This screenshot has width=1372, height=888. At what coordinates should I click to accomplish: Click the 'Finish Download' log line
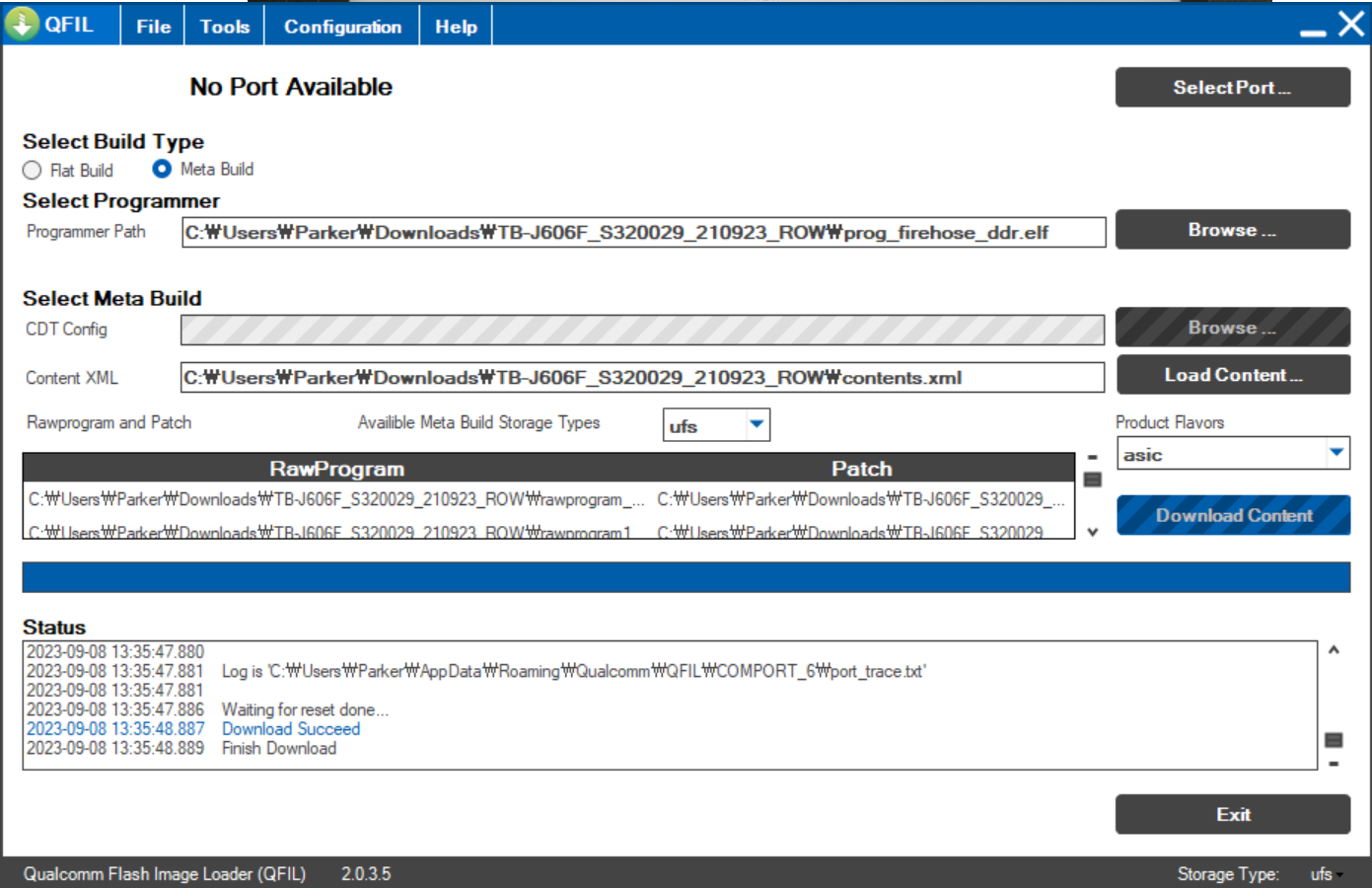[x=279, y=749]
